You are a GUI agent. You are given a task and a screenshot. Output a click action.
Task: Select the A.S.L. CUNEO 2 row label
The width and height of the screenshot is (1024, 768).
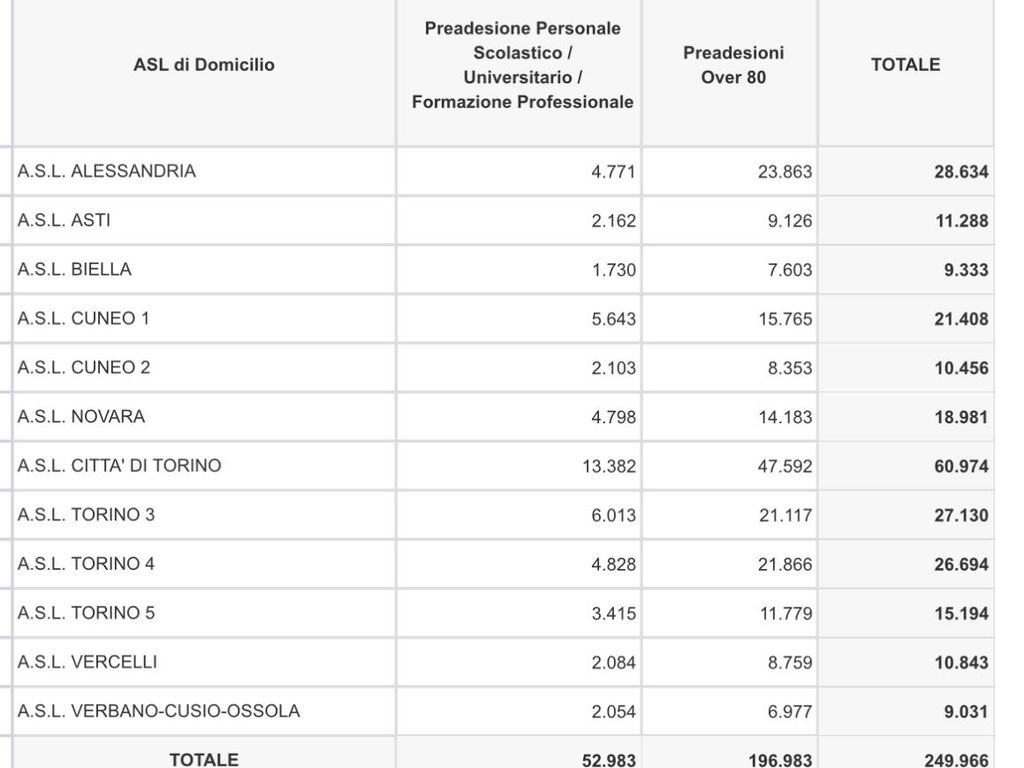[x=84, y=367]
